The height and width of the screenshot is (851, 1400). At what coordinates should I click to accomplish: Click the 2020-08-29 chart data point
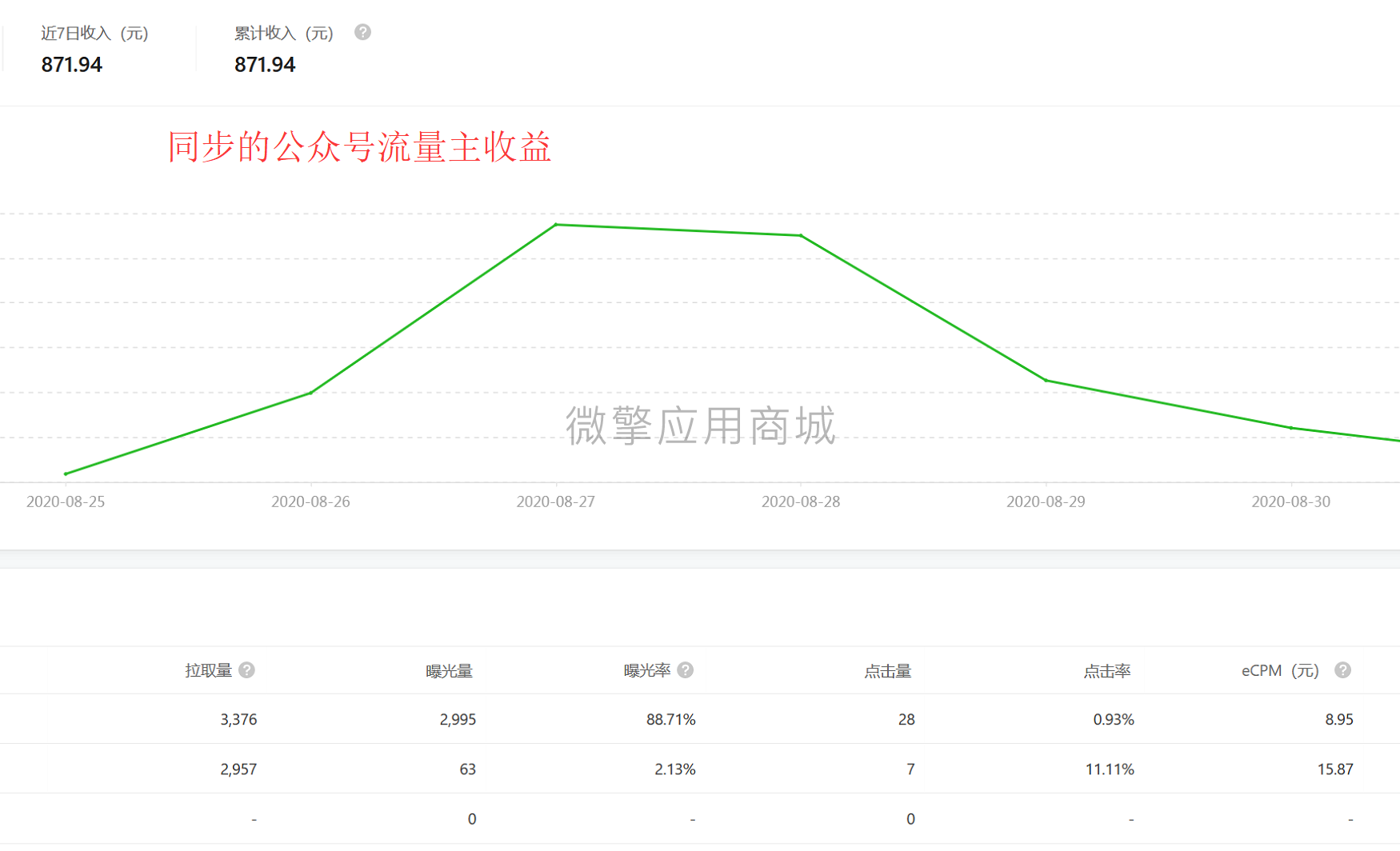(1046, 380)
